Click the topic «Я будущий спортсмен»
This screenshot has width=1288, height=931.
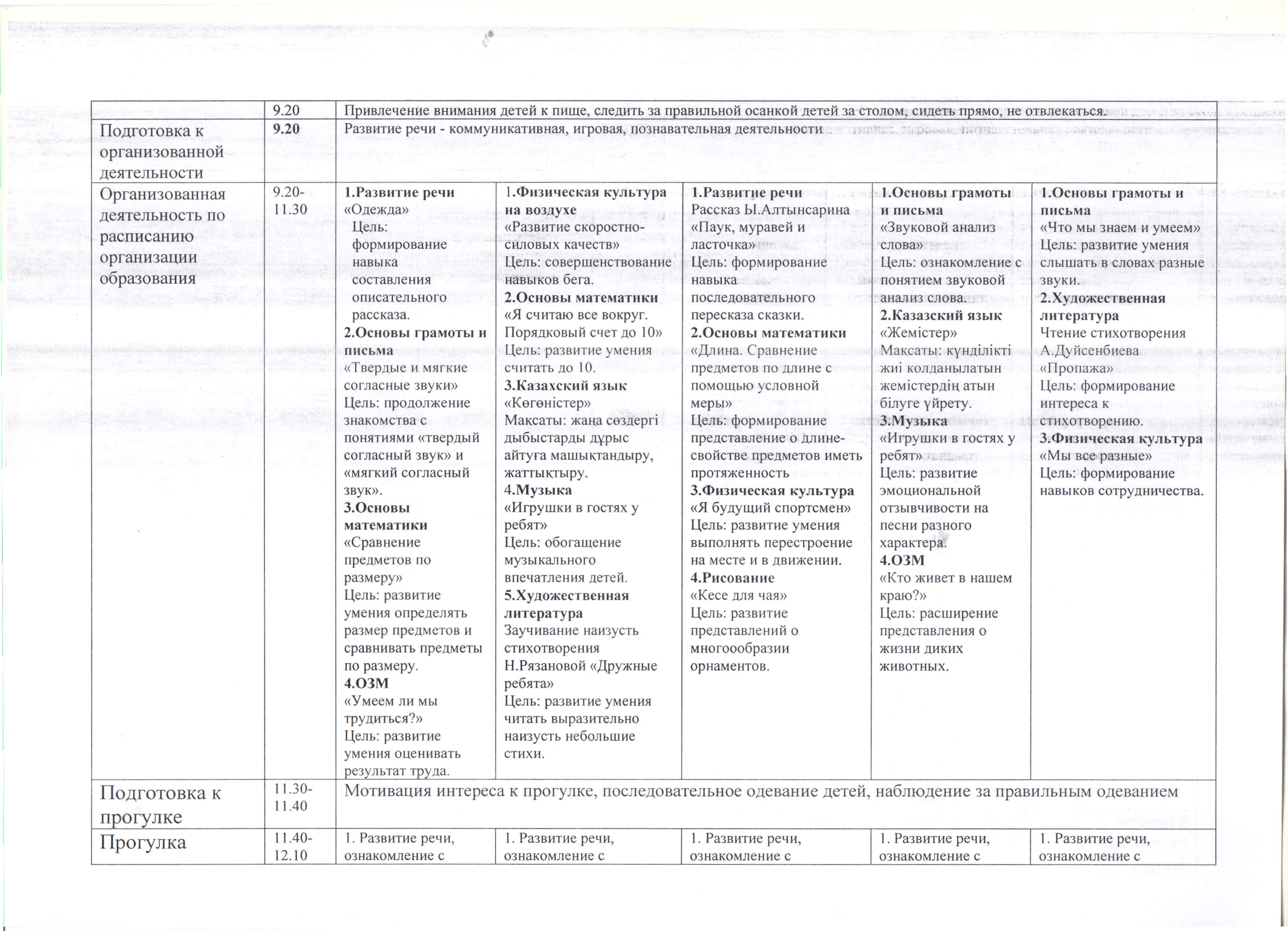click(771, 508)
